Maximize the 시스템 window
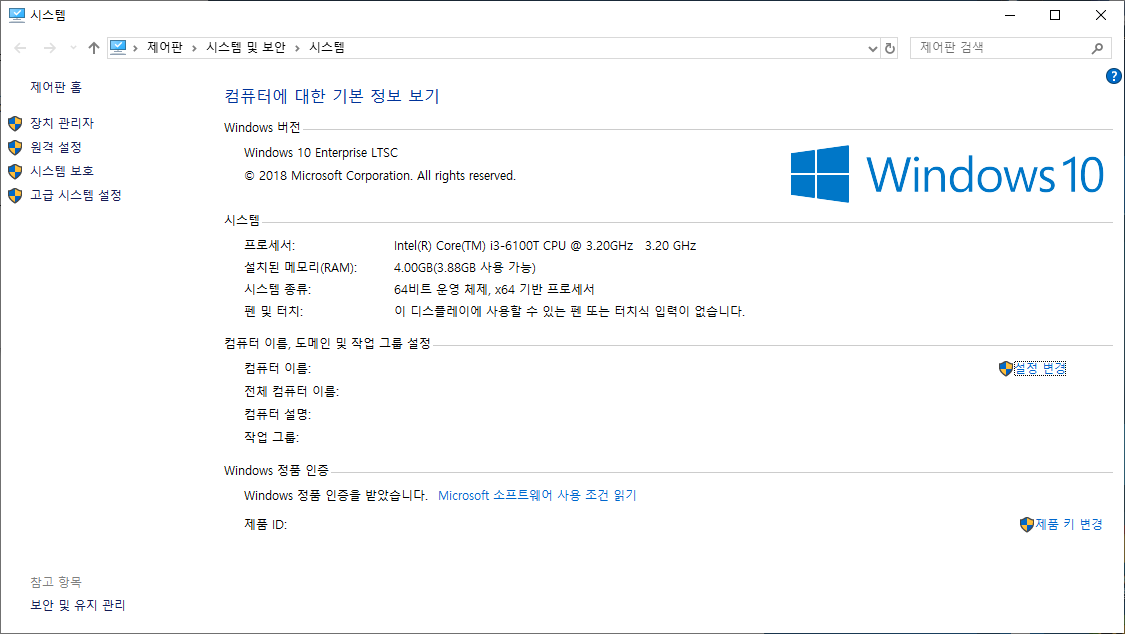The image size is (1125, 634). [x=1055, y=15]
